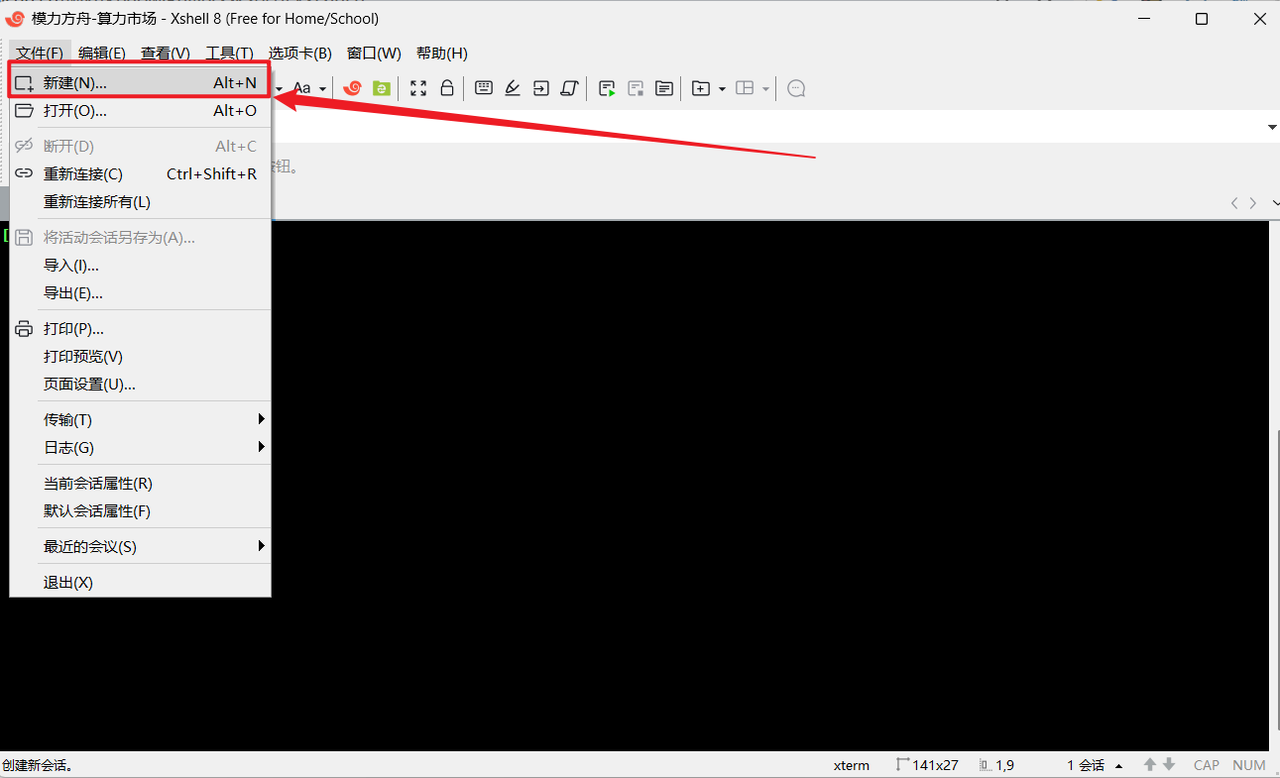Open 默认会话属性(F) menu entry

pos(140,512)
